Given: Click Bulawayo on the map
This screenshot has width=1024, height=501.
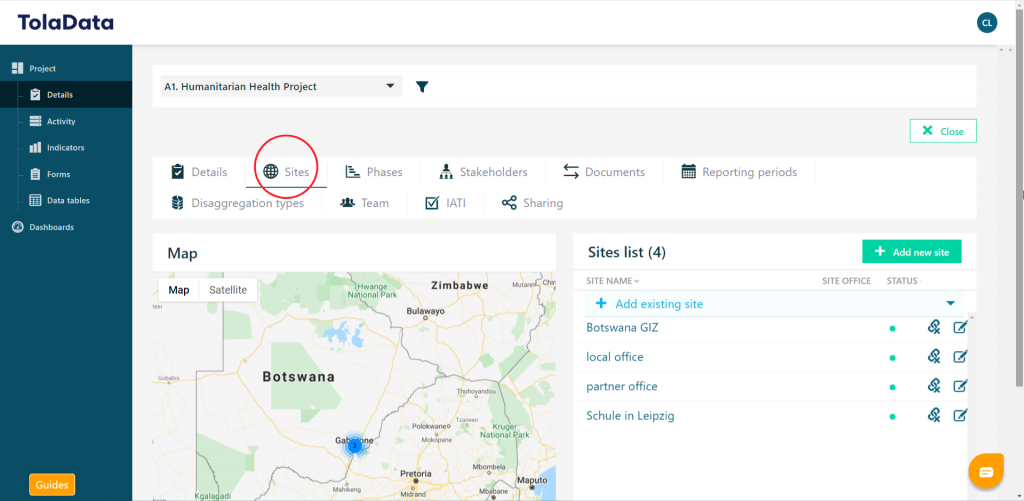Looking at the screenshot, I should (x=425, y=312).
